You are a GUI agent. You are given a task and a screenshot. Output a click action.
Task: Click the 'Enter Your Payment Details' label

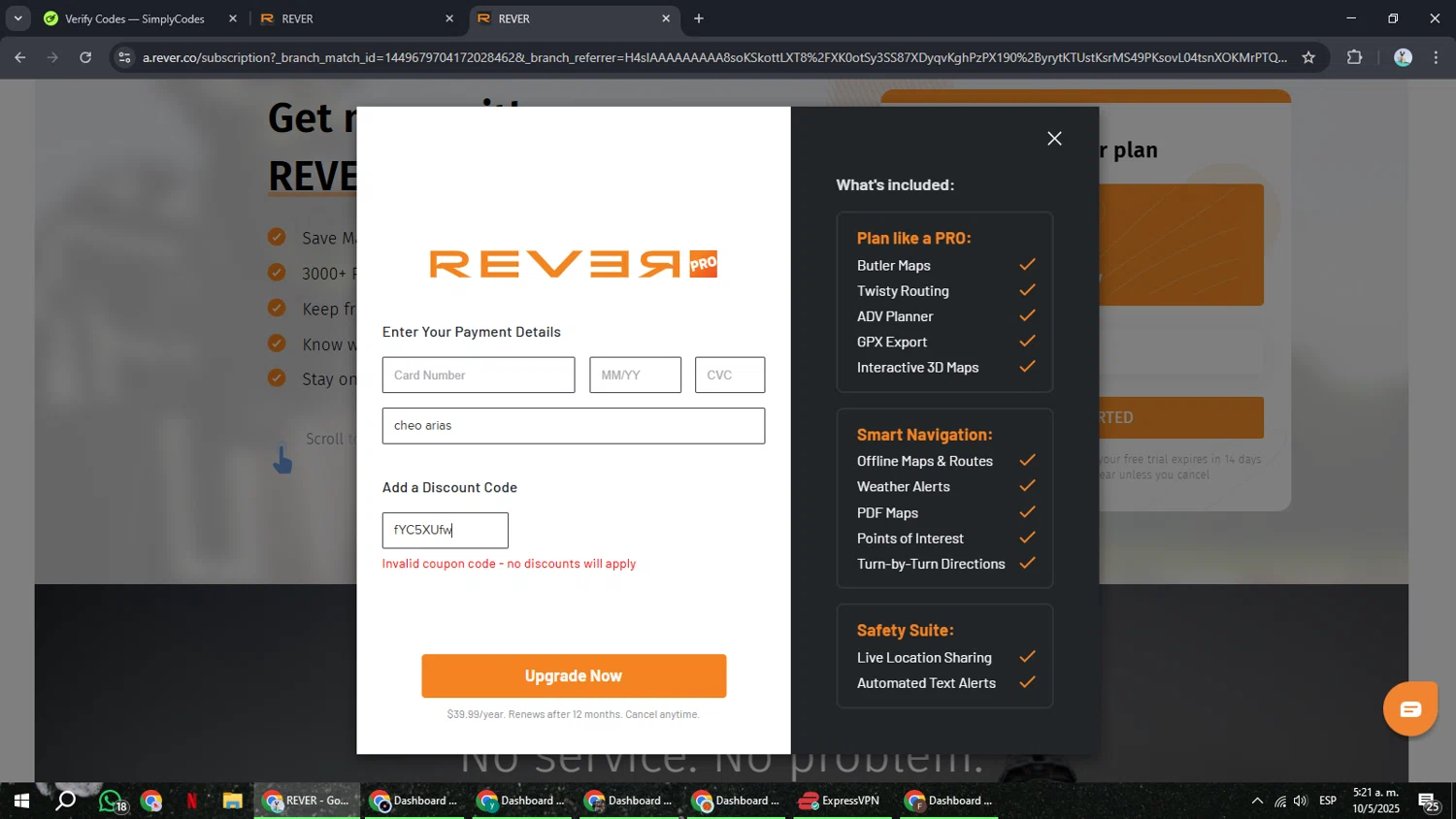pyautogui.click(x=472, y=332)
